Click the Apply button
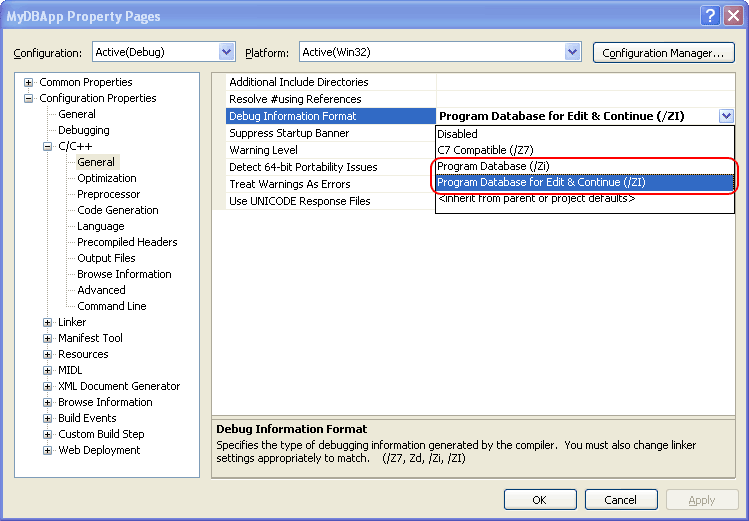 (x=702, y=500)
